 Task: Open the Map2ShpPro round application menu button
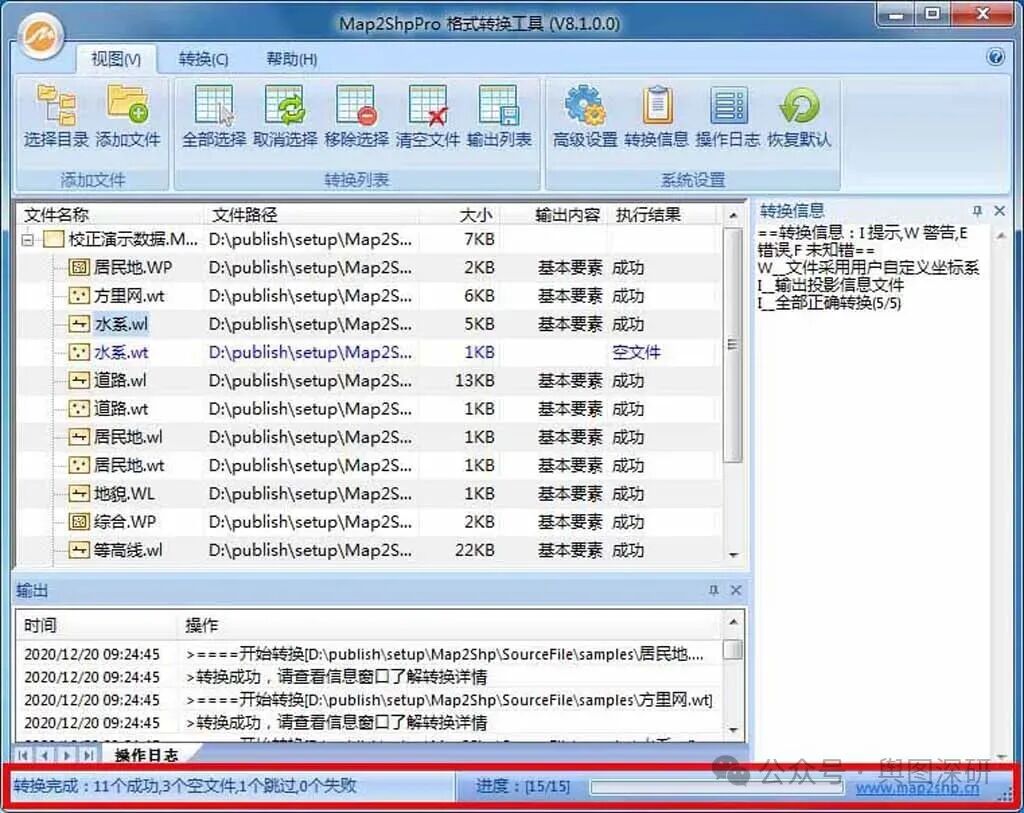[x=40, y=36]
